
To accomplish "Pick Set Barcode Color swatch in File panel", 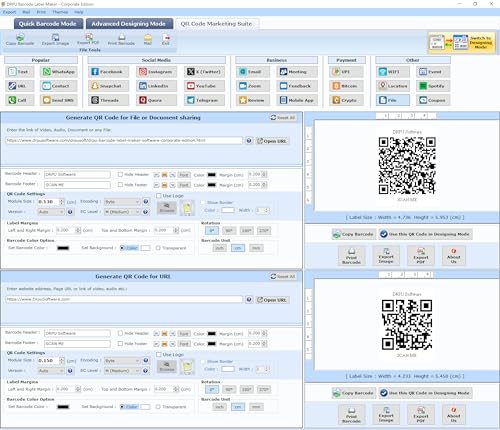I will tap(63, 248).
